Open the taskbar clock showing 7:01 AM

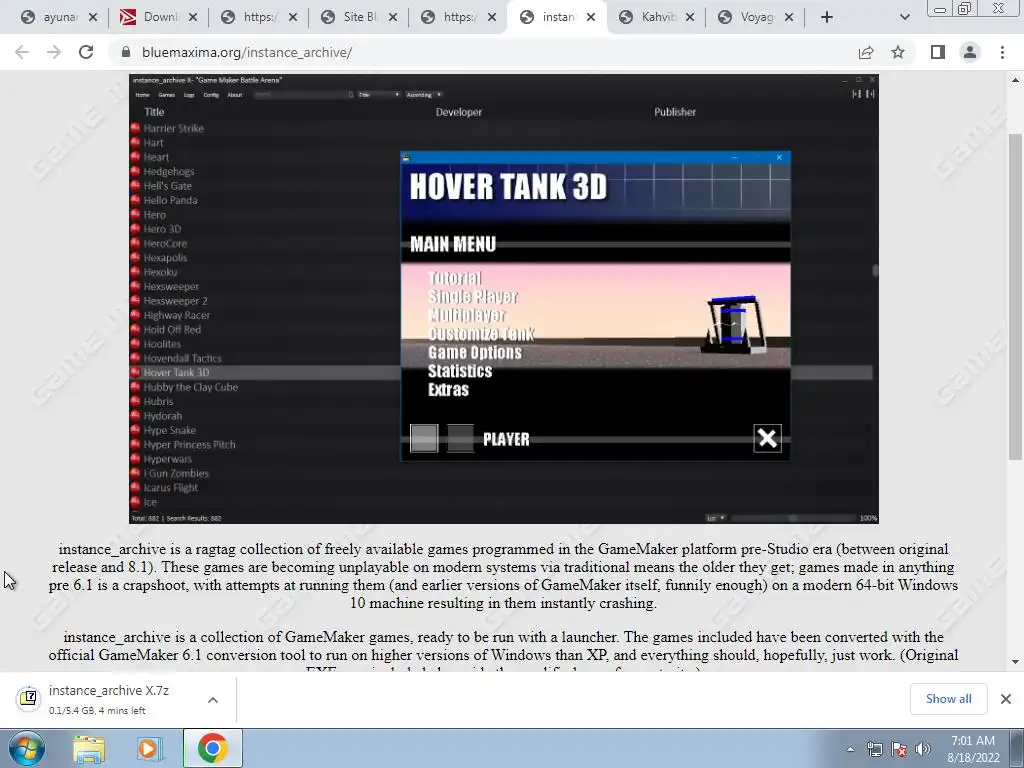pyautogui.click(x=973, y=749)
